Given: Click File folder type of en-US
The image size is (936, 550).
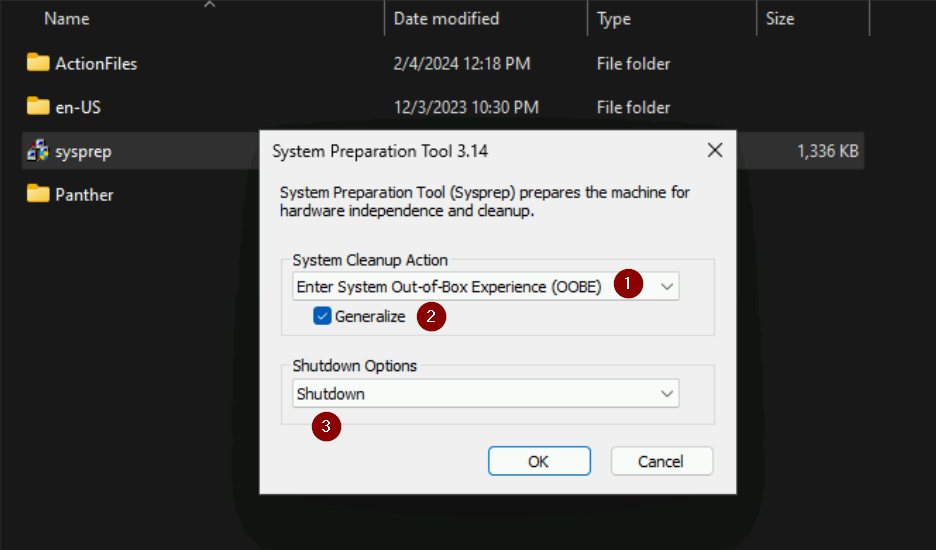Looking at the screenshot, I should 633,107.
